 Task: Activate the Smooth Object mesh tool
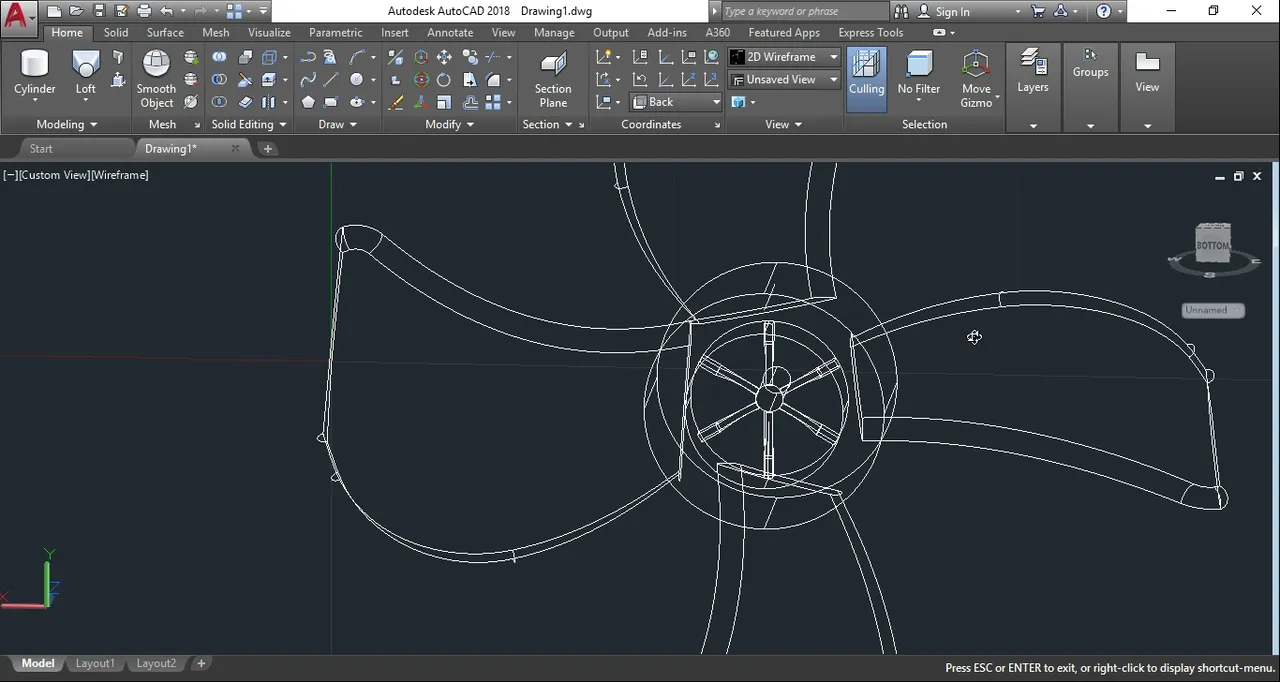(x=156, y=78)
